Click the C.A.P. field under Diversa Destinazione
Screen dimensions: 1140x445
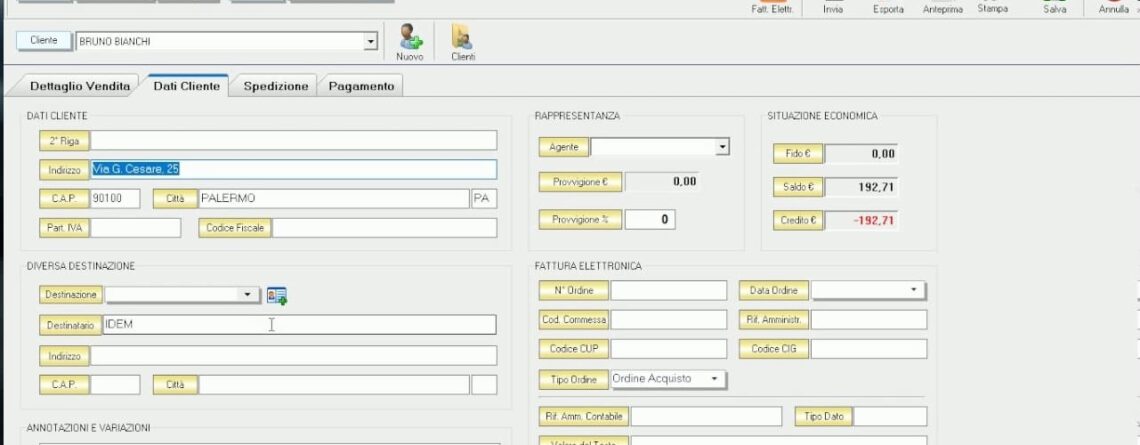pyautogui.click(x=115, y=385)
